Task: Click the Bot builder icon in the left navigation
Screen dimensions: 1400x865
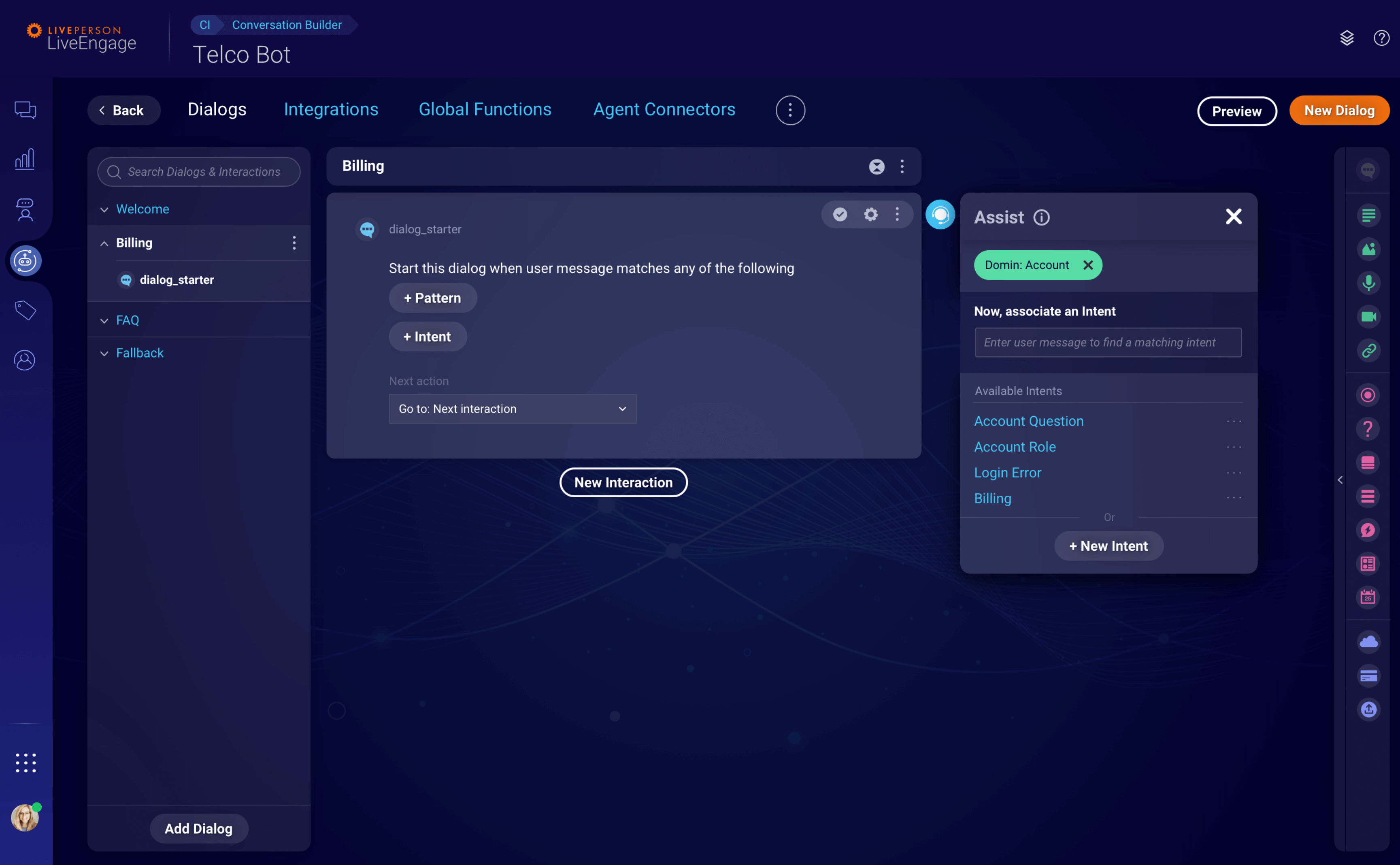Action: coord(25,260)
